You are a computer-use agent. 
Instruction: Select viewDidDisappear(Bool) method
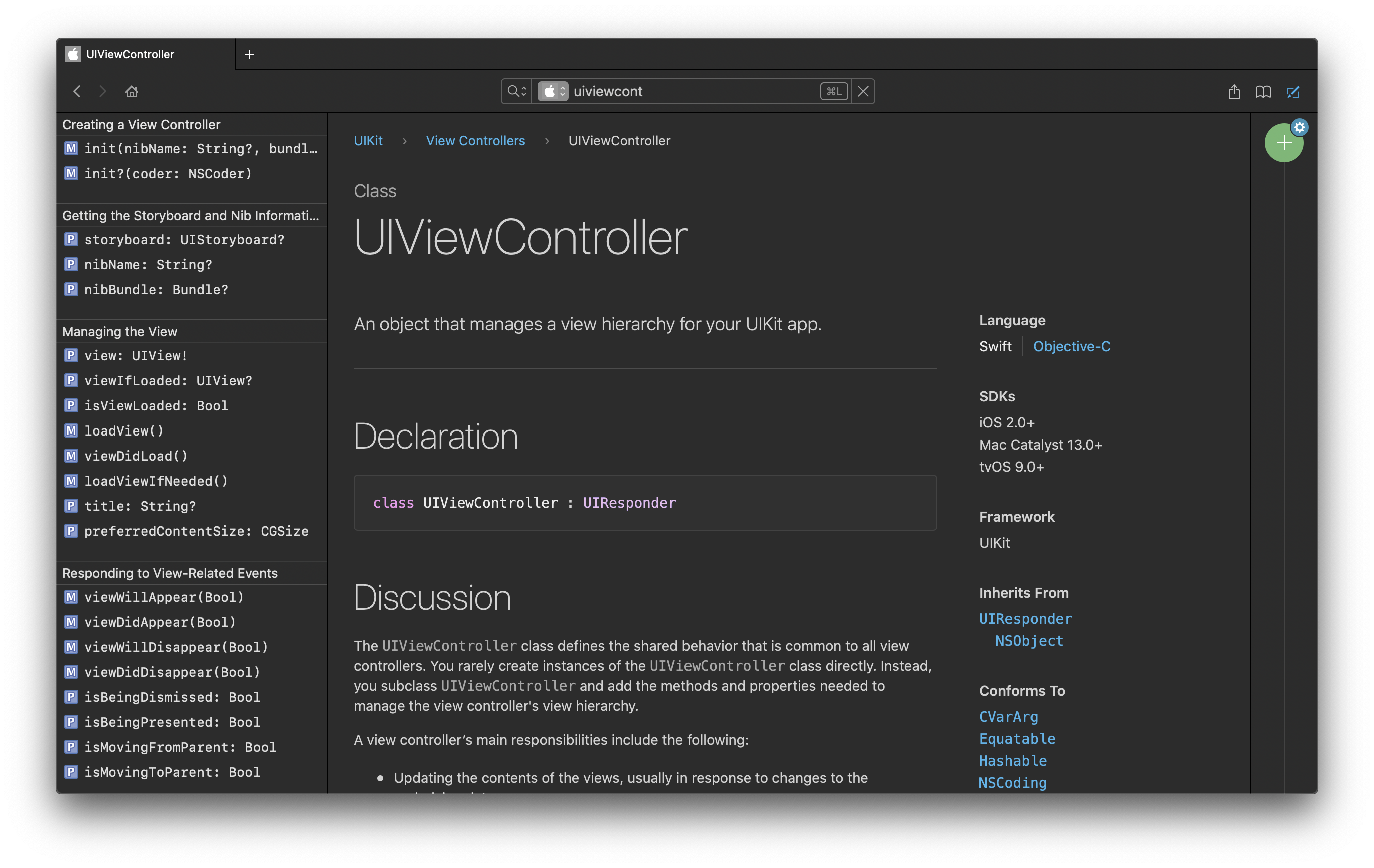click(192, 672)
